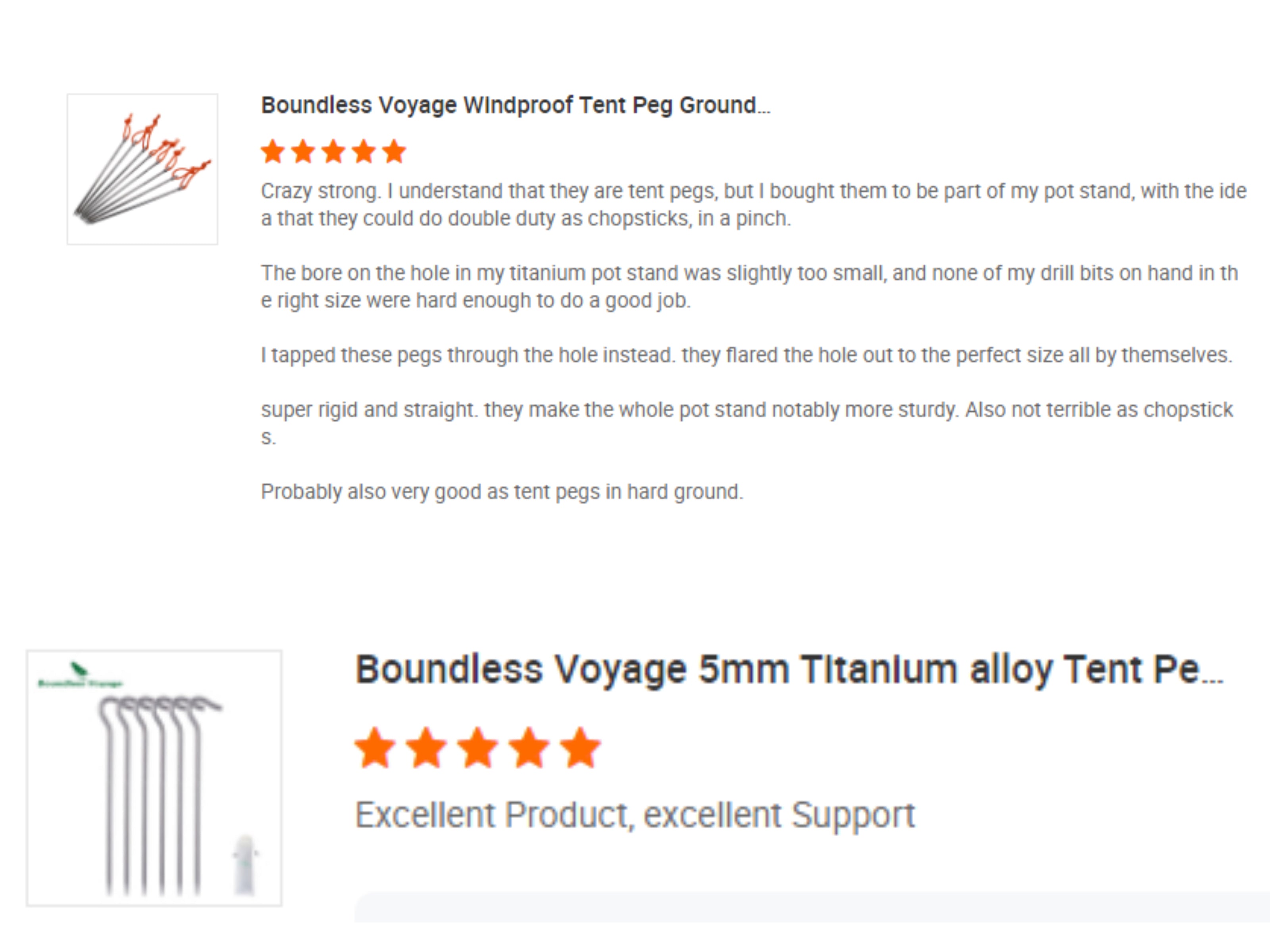This screenshot has height=952, width=1270.
Task: Click the "Excellent Product, excellent Support" review text
Action: [635, 815]
